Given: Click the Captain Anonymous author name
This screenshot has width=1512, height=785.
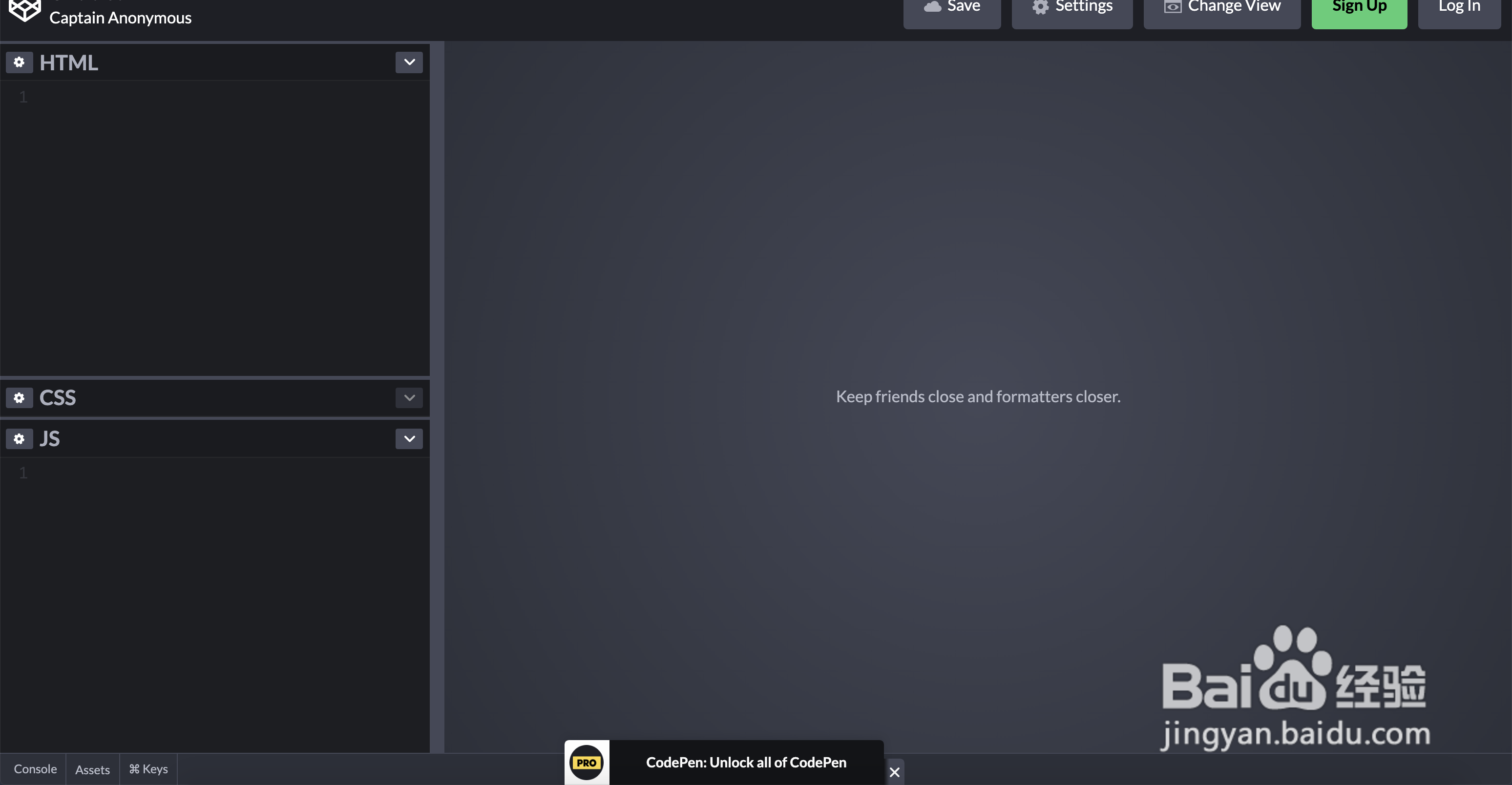Looking at the screenshot, I should click(x=120, y=18).
